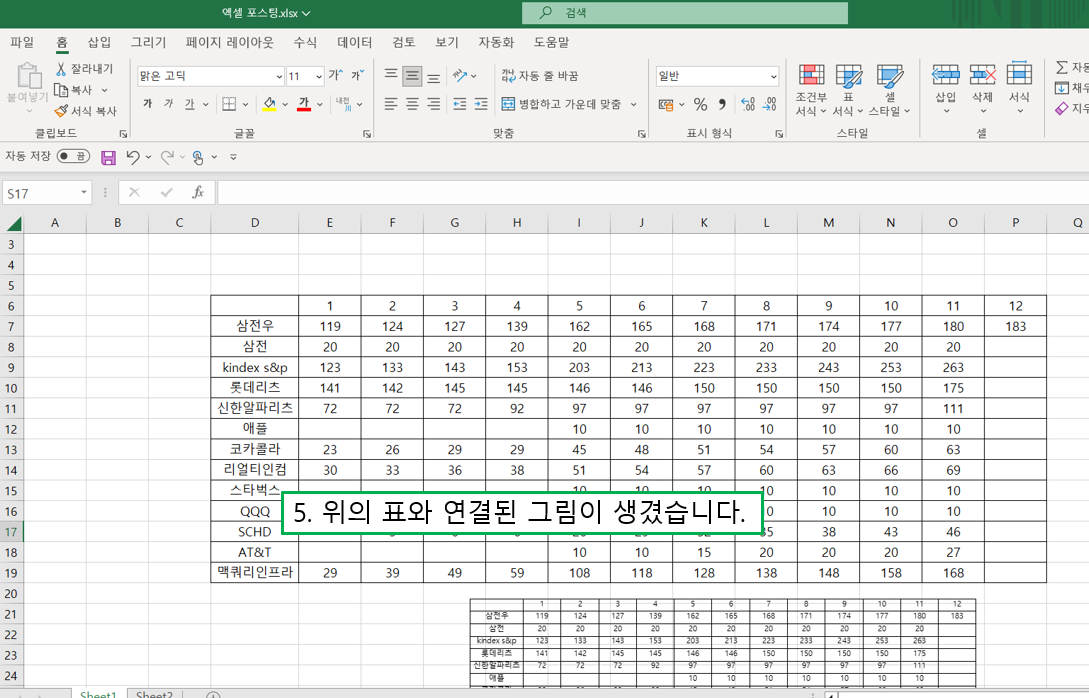
Task: Click the Undo arrow icon
Action: [133, 158]
